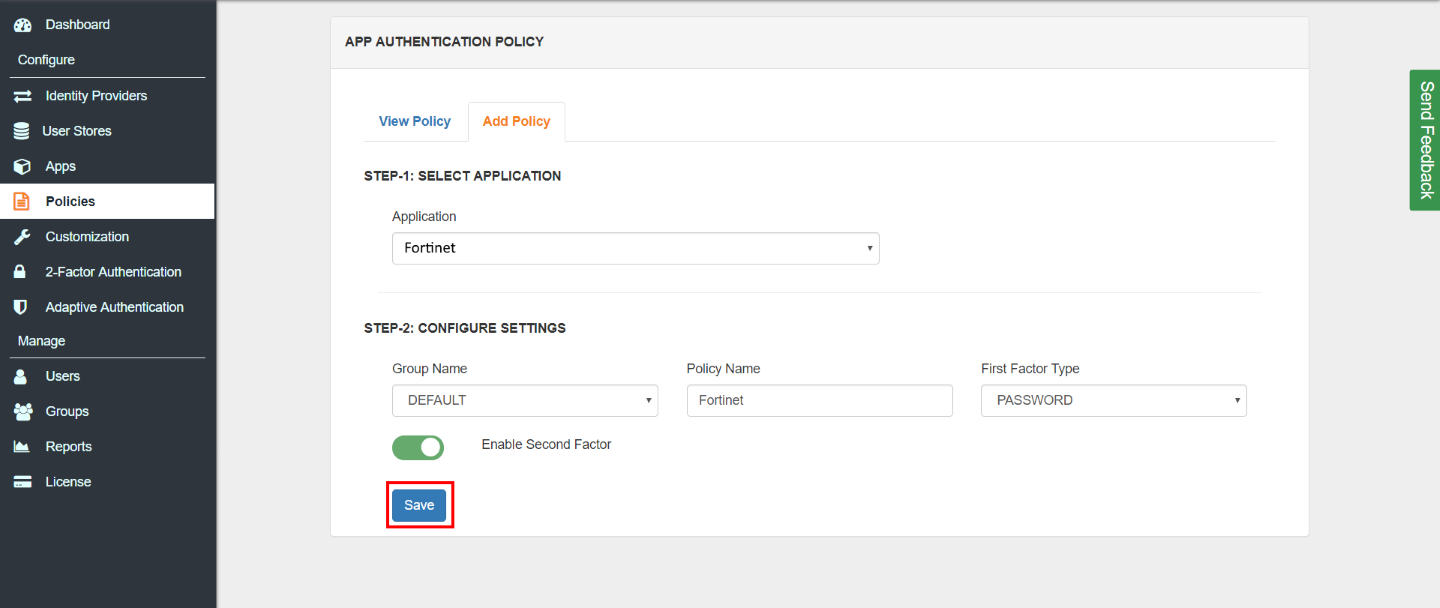Click the Group Name label
Screen dimensions: 1440x608
(x=429, y=369)
